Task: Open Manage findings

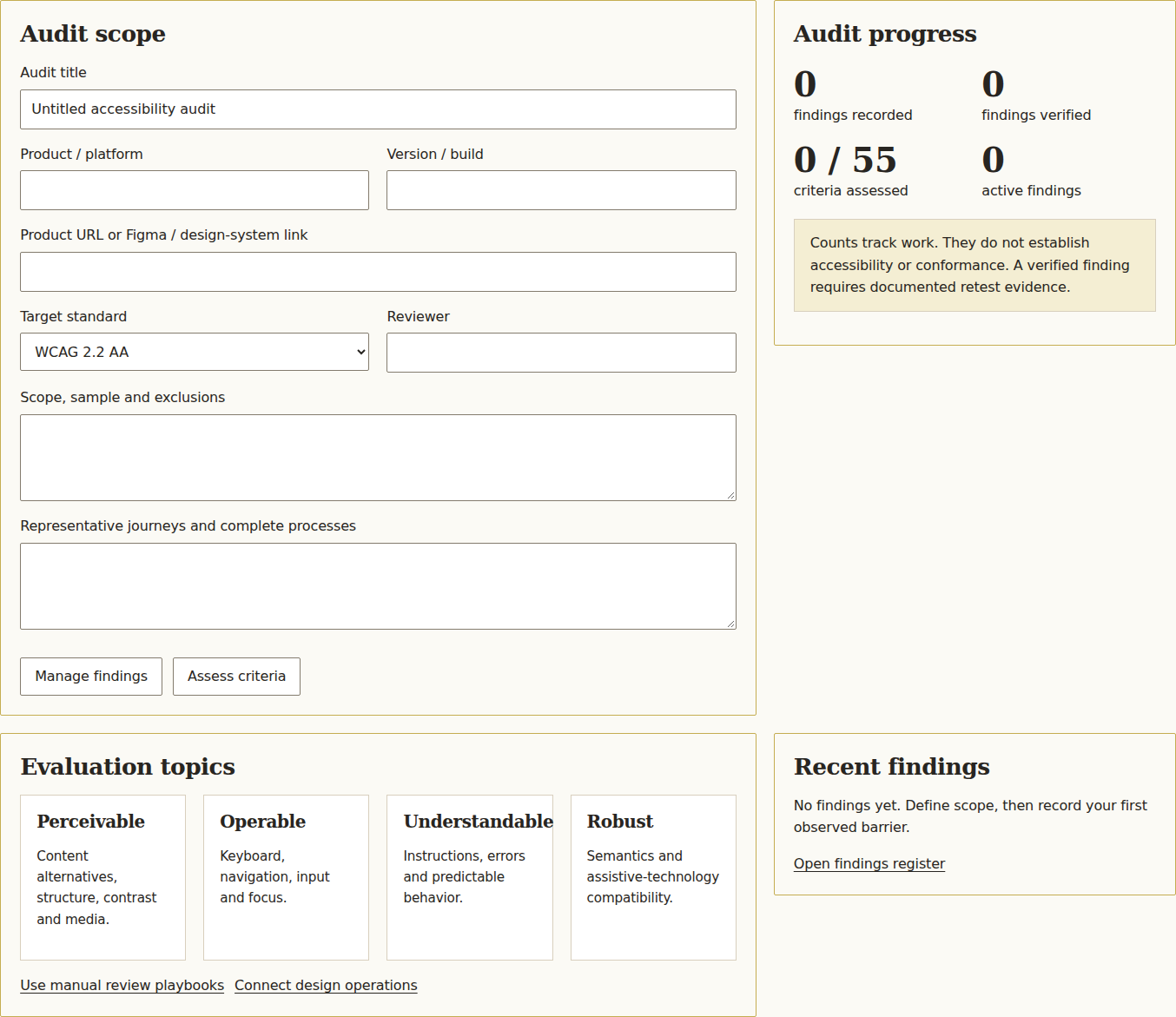Action: 91,677
